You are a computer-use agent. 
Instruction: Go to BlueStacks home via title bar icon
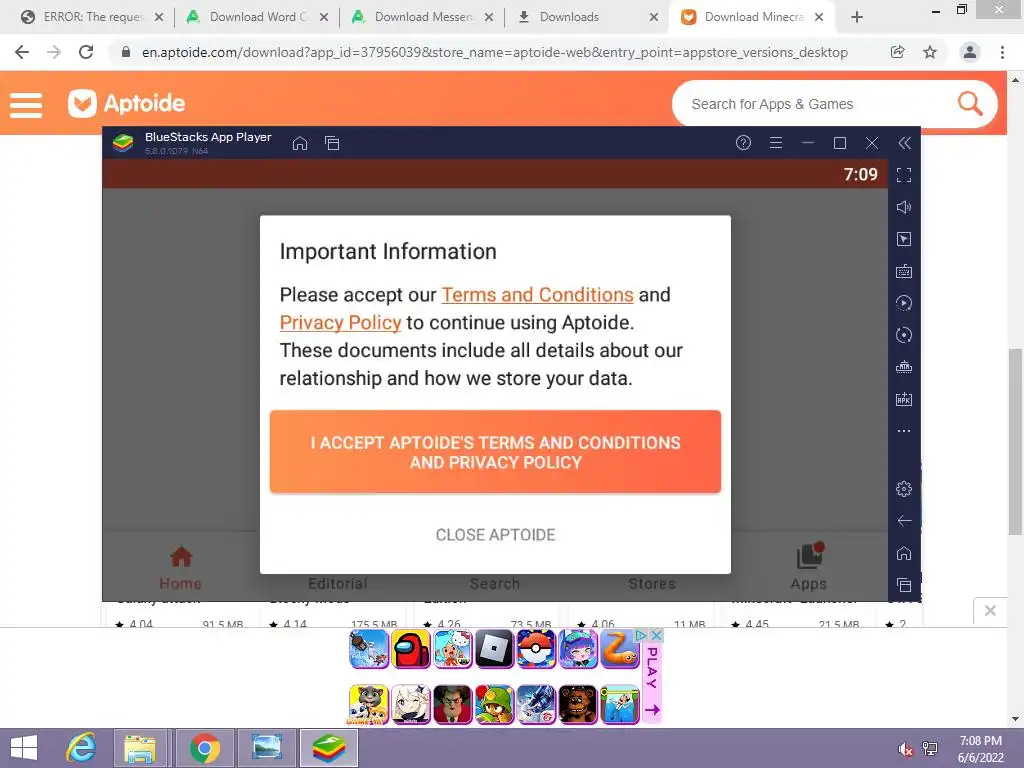[x=300, y=143]
